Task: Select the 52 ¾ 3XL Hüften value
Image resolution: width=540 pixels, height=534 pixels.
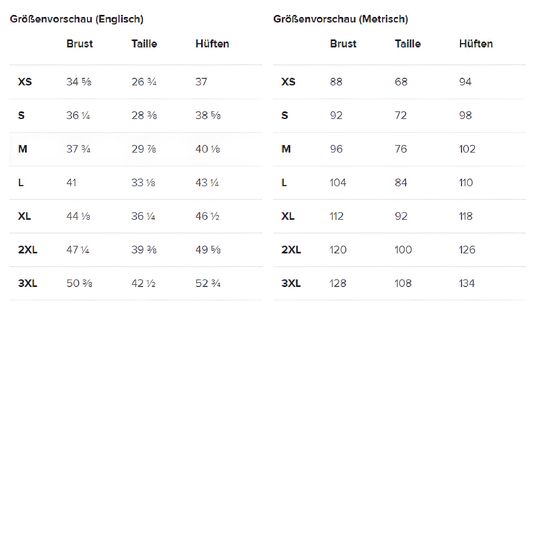Action: [208, 283]
